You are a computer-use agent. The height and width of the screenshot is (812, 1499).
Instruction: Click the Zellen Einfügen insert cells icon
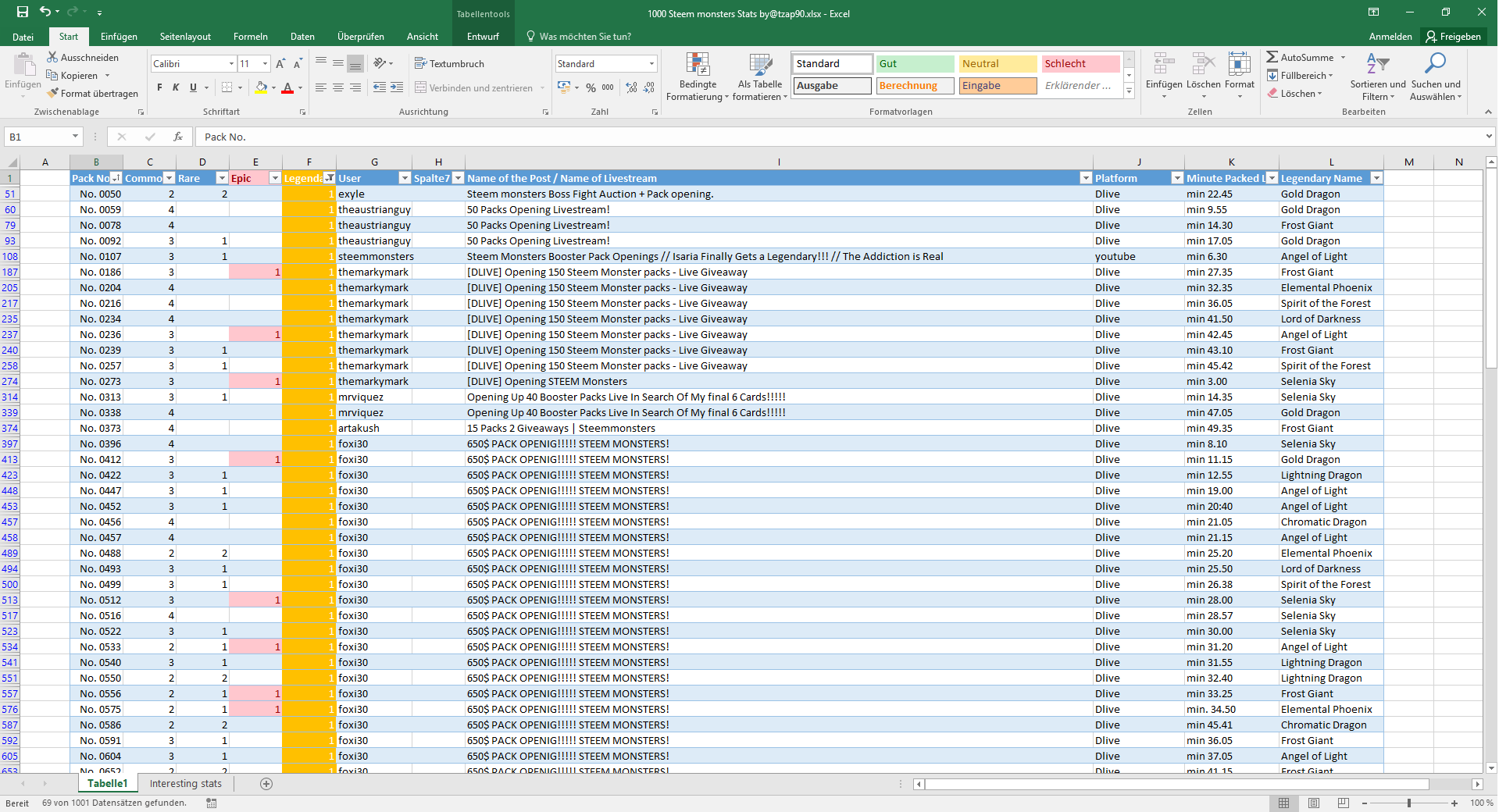click(1164, 65)
